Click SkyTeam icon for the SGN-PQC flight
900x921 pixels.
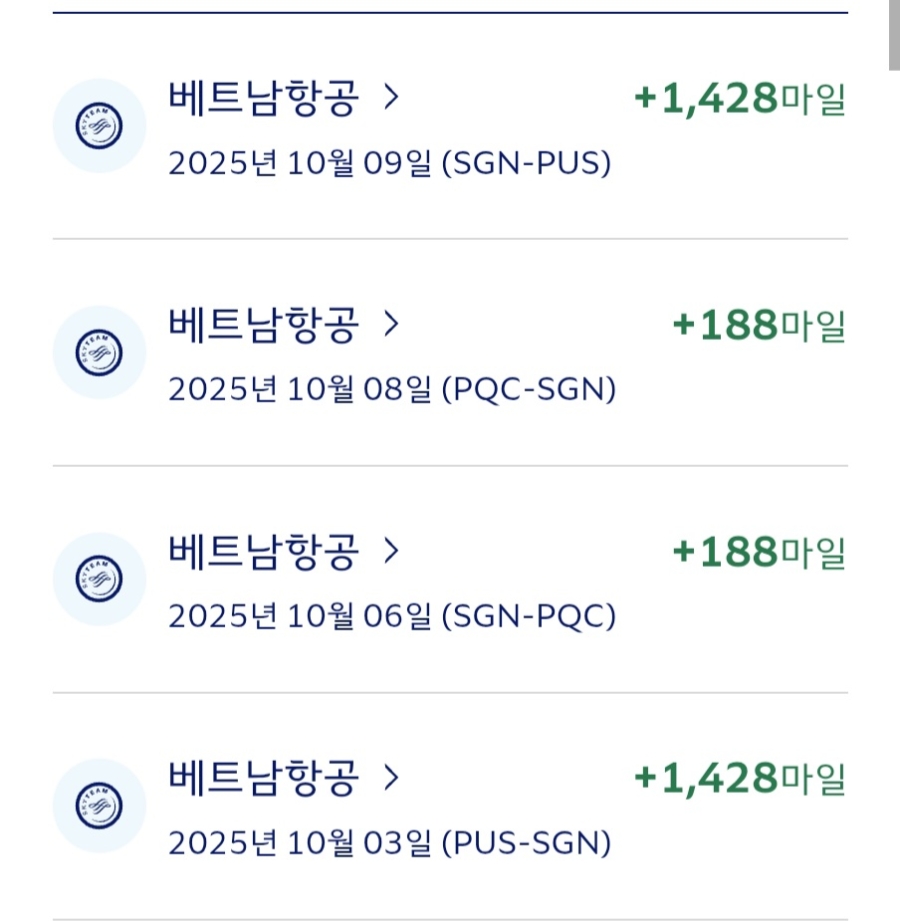(x=99, y=579)
